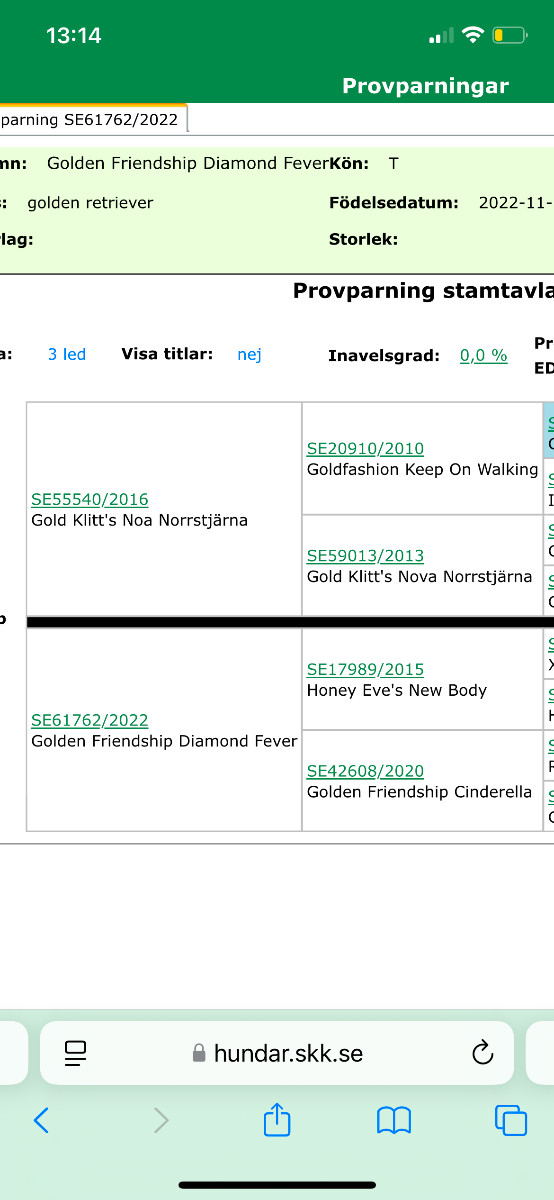The width and height of the screenshot is (554, 1200).
Task: Reload page with circular arrow icon
Action: [482, 1052]
